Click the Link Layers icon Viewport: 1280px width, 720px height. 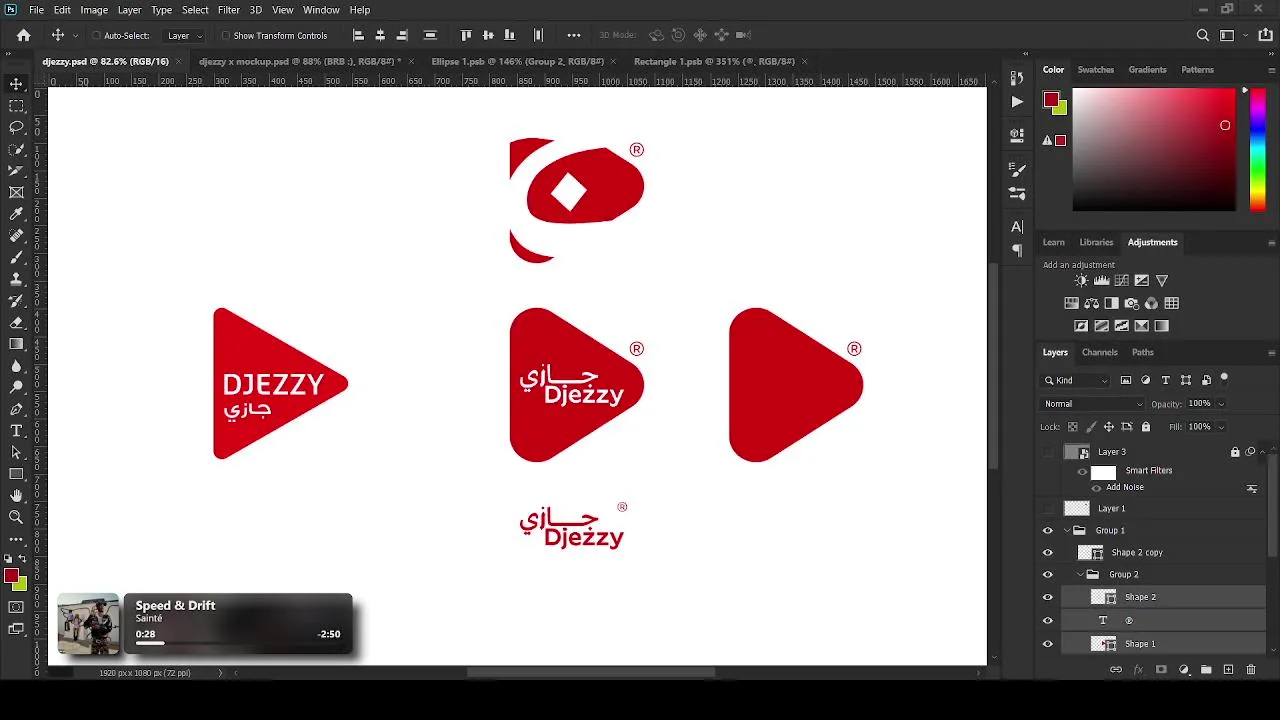1116,670
